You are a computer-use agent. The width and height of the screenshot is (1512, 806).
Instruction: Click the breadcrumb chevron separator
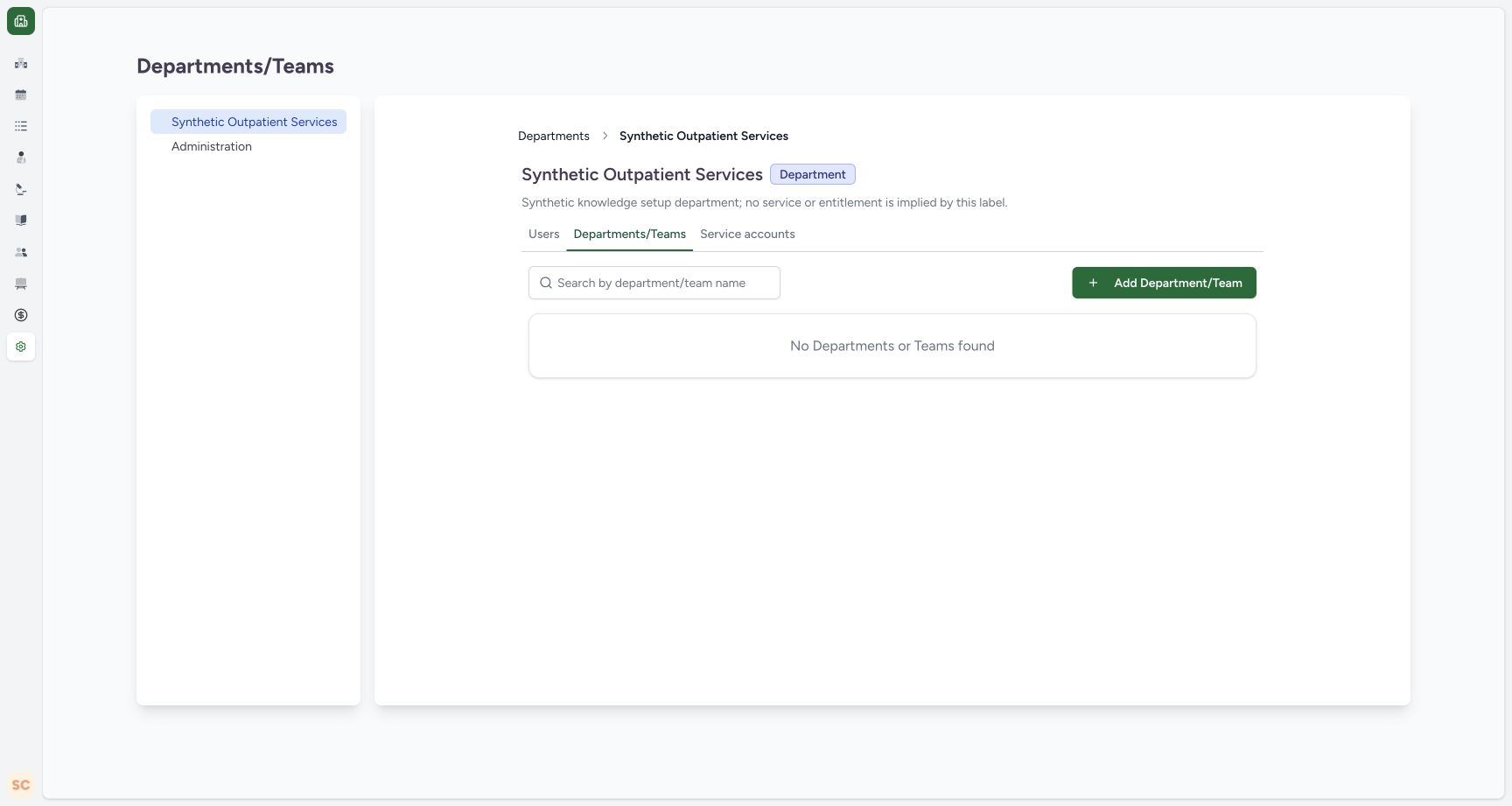(605, 136)
